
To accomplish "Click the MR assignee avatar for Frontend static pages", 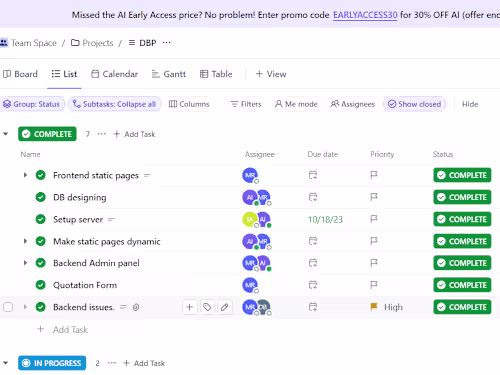I will pyautogui.click(x=250, y=175).
